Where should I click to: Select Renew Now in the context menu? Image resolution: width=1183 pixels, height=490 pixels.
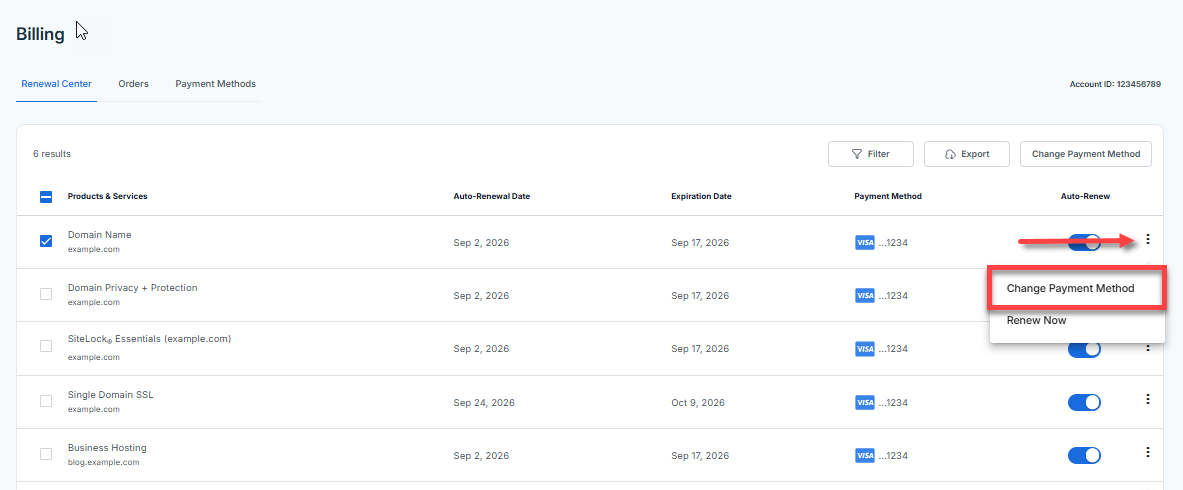[x=1036, y=320]
